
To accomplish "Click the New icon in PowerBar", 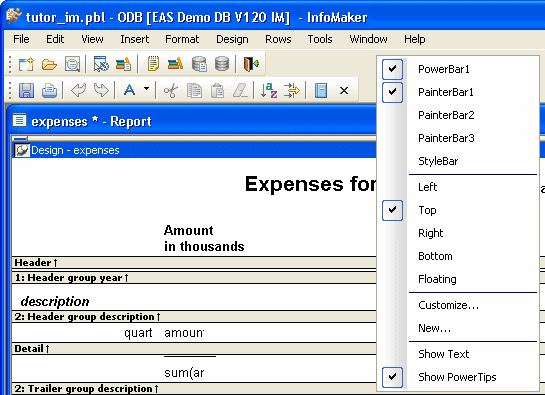I will tap(26, 64).
